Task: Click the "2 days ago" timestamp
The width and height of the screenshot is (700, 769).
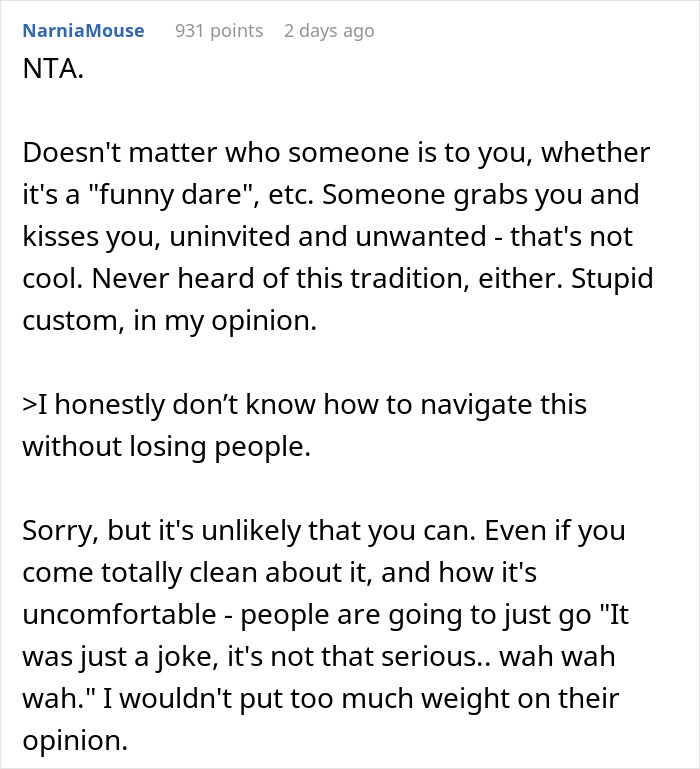Action: 329,31
